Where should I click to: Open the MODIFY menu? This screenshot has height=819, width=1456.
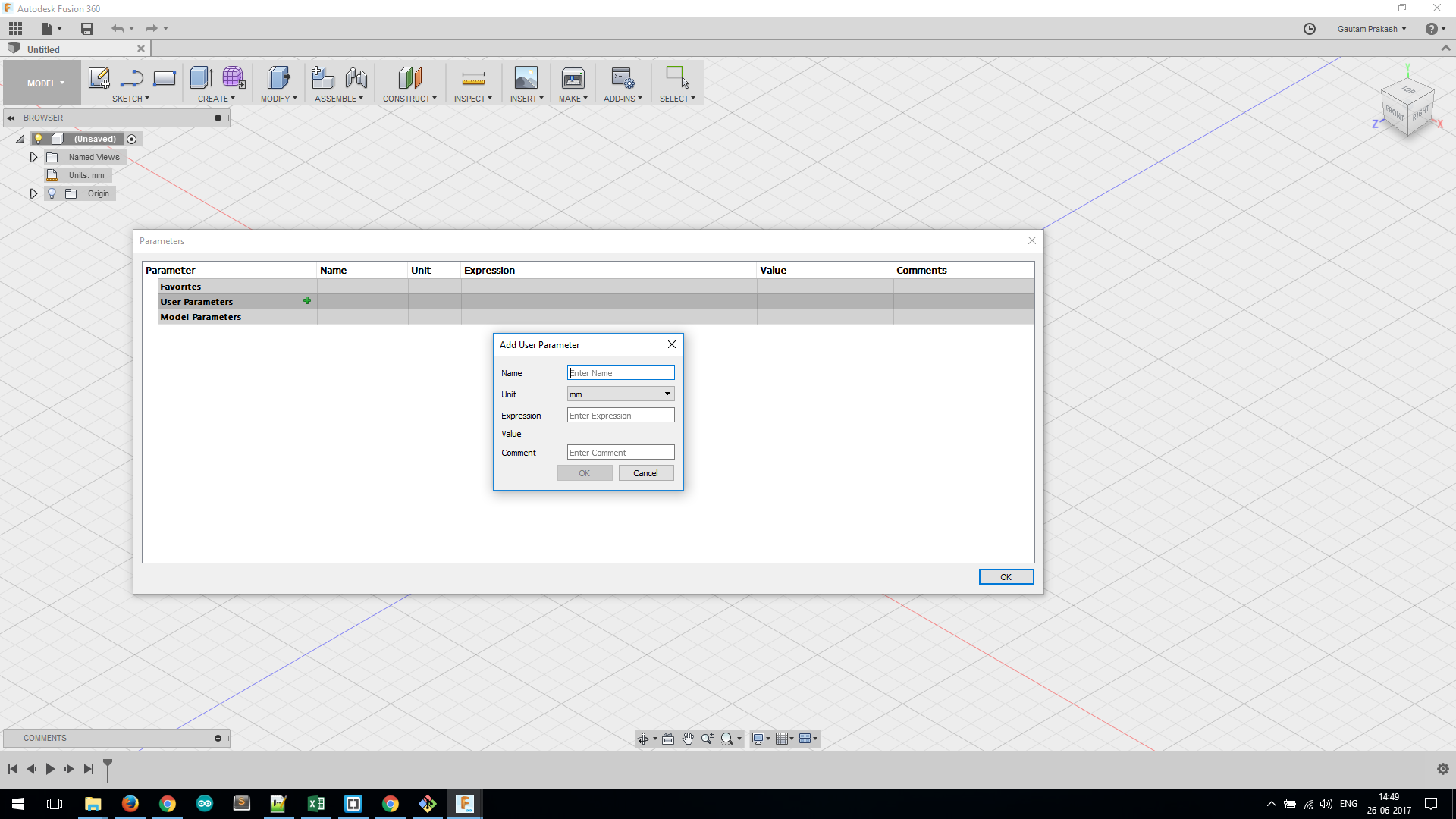[278, 99]
